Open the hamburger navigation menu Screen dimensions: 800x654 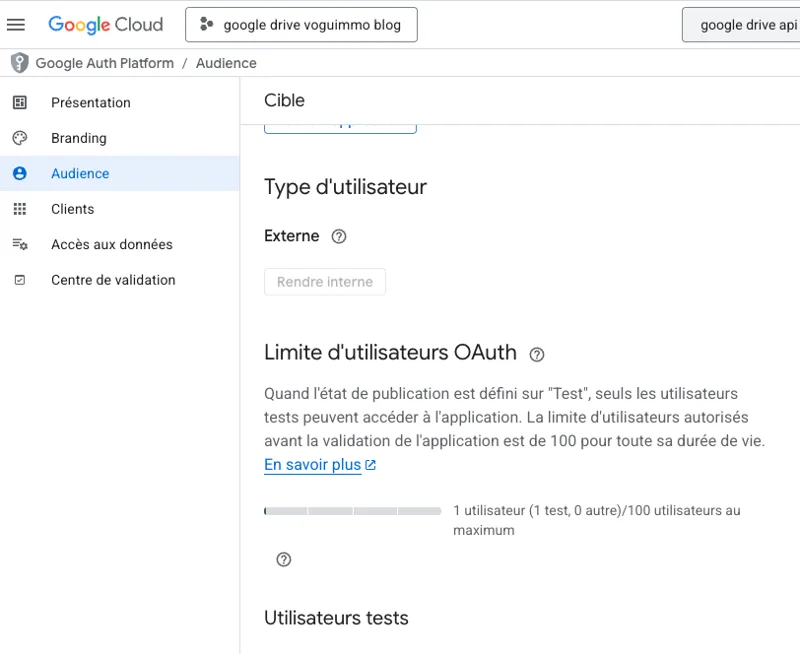pos(16,24)
